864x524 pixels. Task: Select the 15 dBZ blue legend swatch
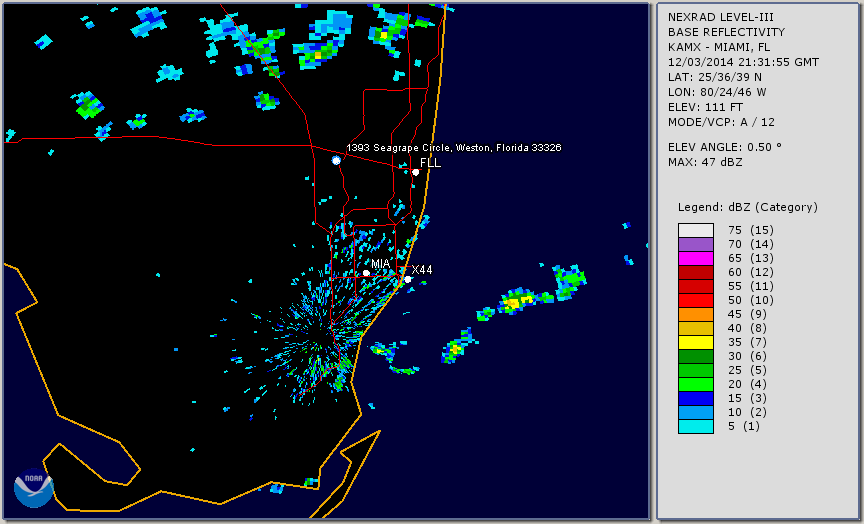click(696, 398)
